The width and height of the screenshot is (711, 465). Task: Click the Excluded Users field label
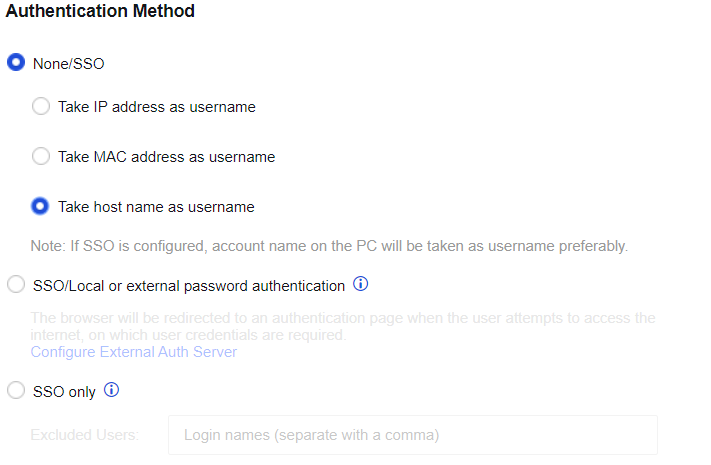tap(85, 435)
